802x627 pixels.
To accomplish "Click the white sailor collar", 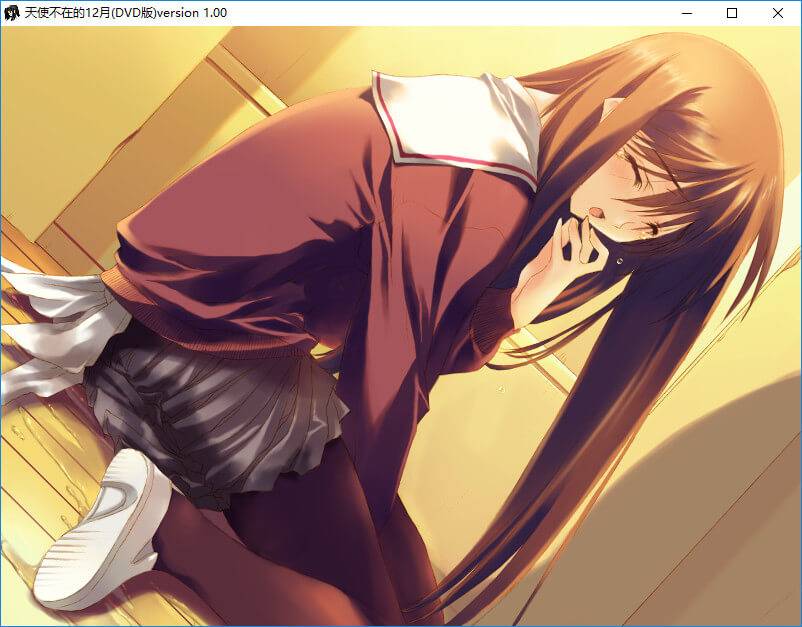I will pos(455,125).
